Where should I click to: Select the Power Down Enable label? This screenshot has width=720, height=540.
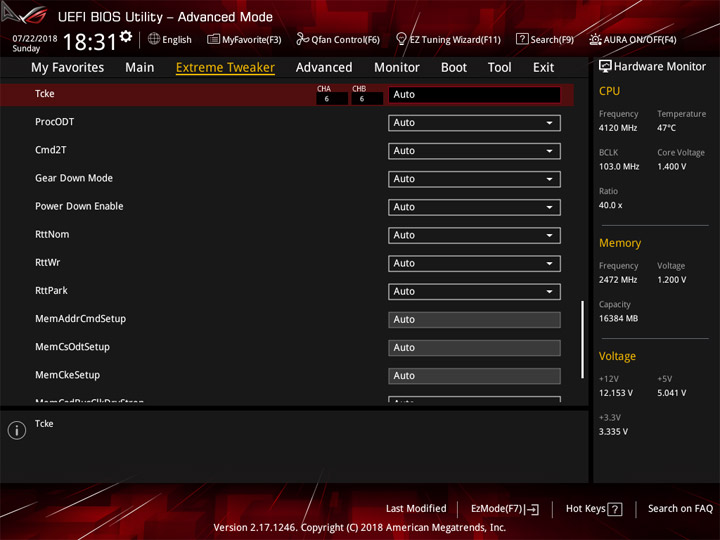(x=79, y=206)
